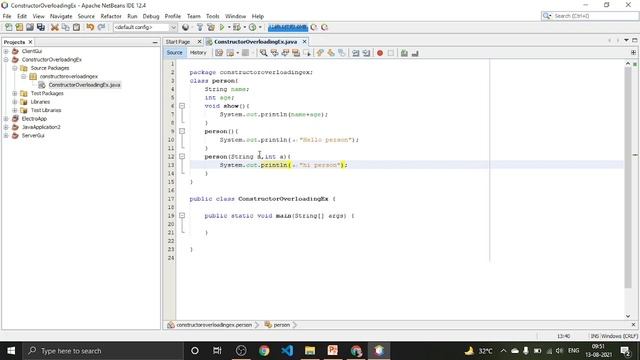Open Google Chrome from taskbar

264,351
